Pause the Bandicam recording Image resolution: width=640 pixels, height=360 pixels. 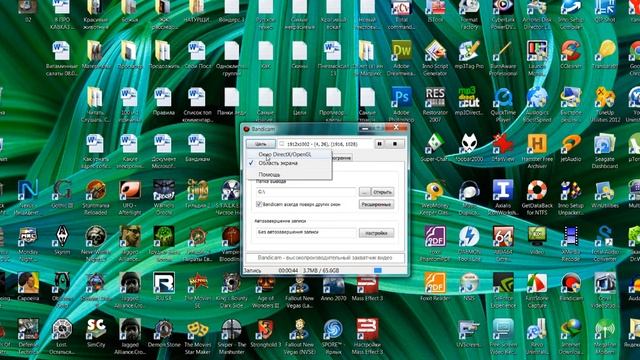point(380,144)
